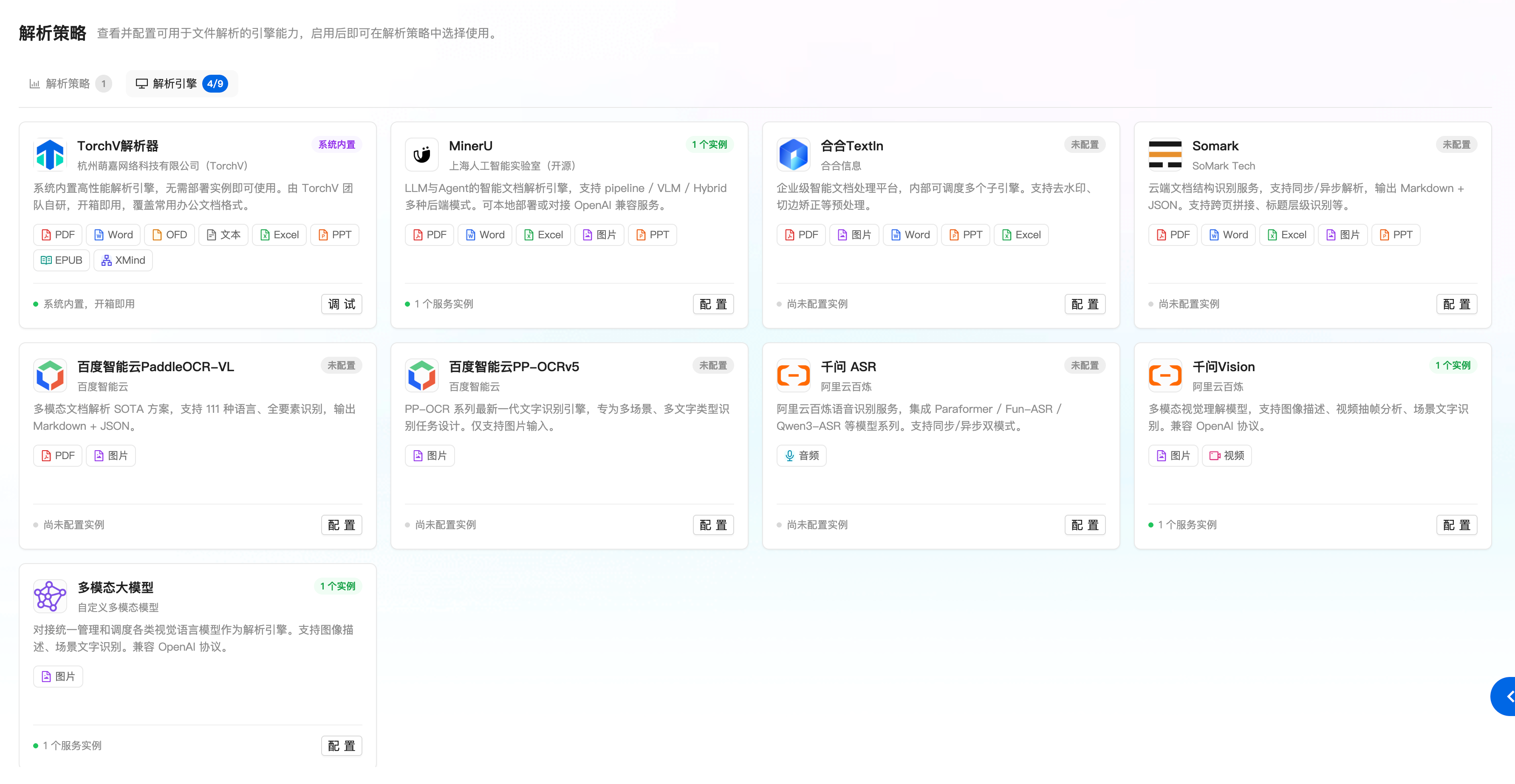
Task: Click the 图片 tag in PP-OCRv5 card
Action: click(430, 456)
